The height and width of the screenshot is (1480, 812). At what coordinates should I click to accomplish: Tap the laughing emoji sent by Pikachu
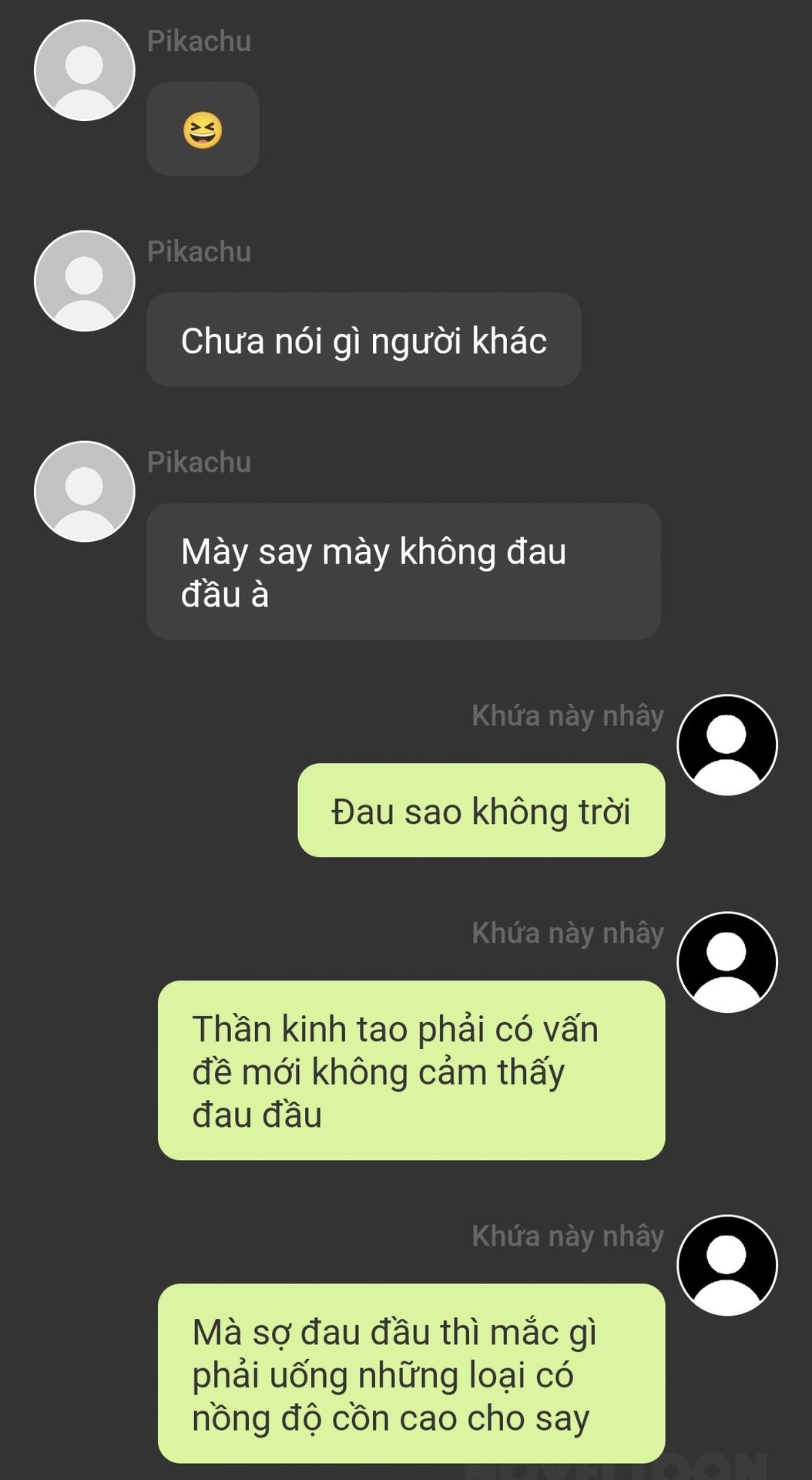(x=203, y=129)
